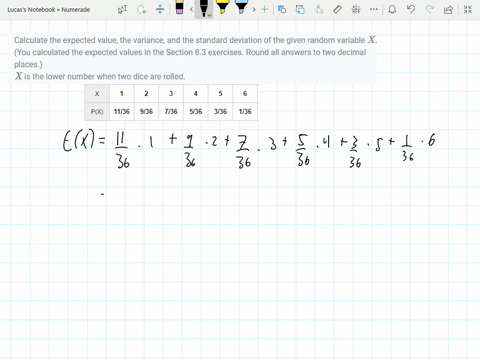Select the yellow highlighter
The height and width of the screenshot is (360, 480).
pos(222,7)
